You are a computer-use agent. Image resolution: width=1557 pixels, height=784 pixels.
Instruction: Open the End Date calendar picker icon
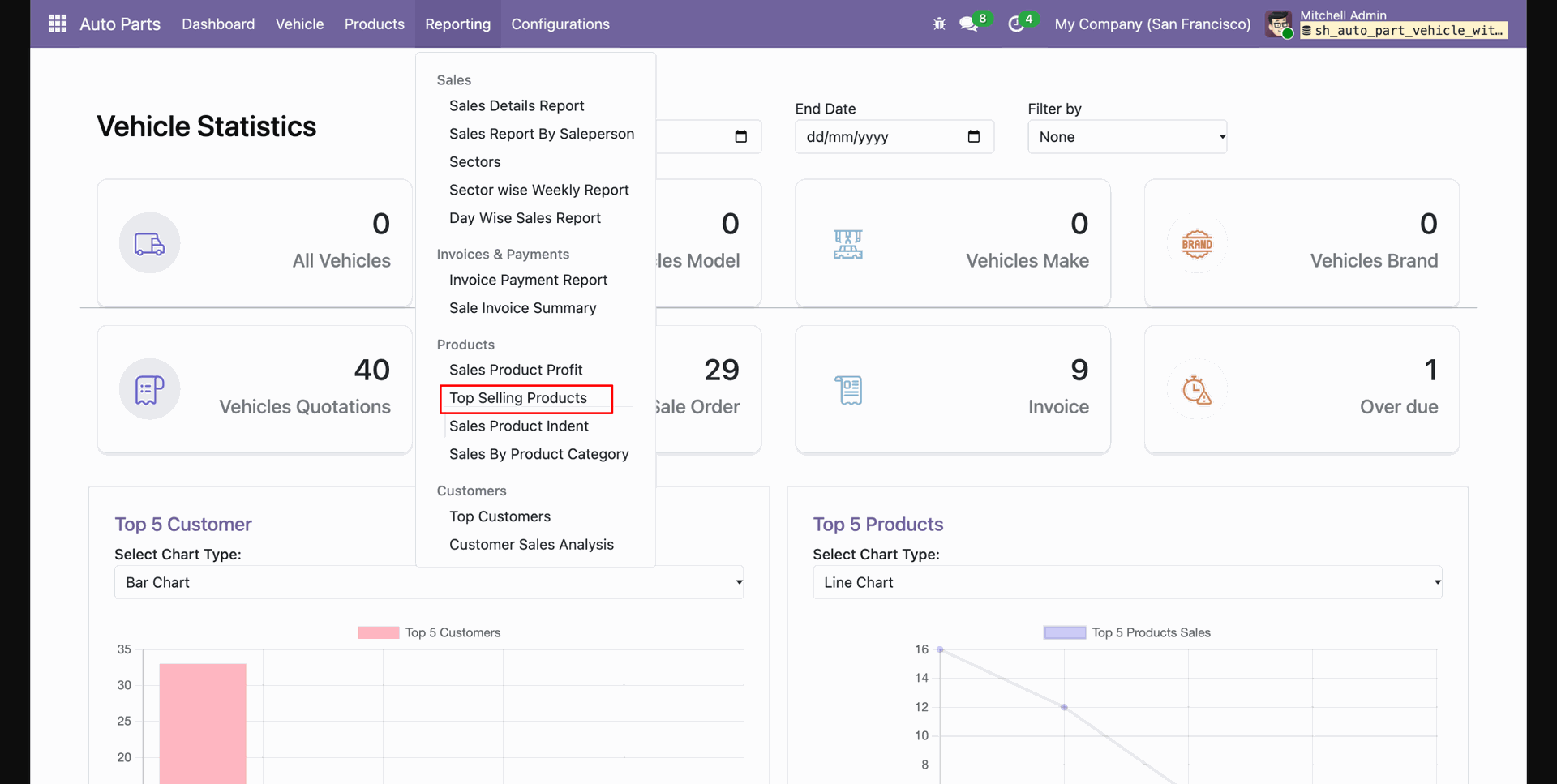coord(974,136)
